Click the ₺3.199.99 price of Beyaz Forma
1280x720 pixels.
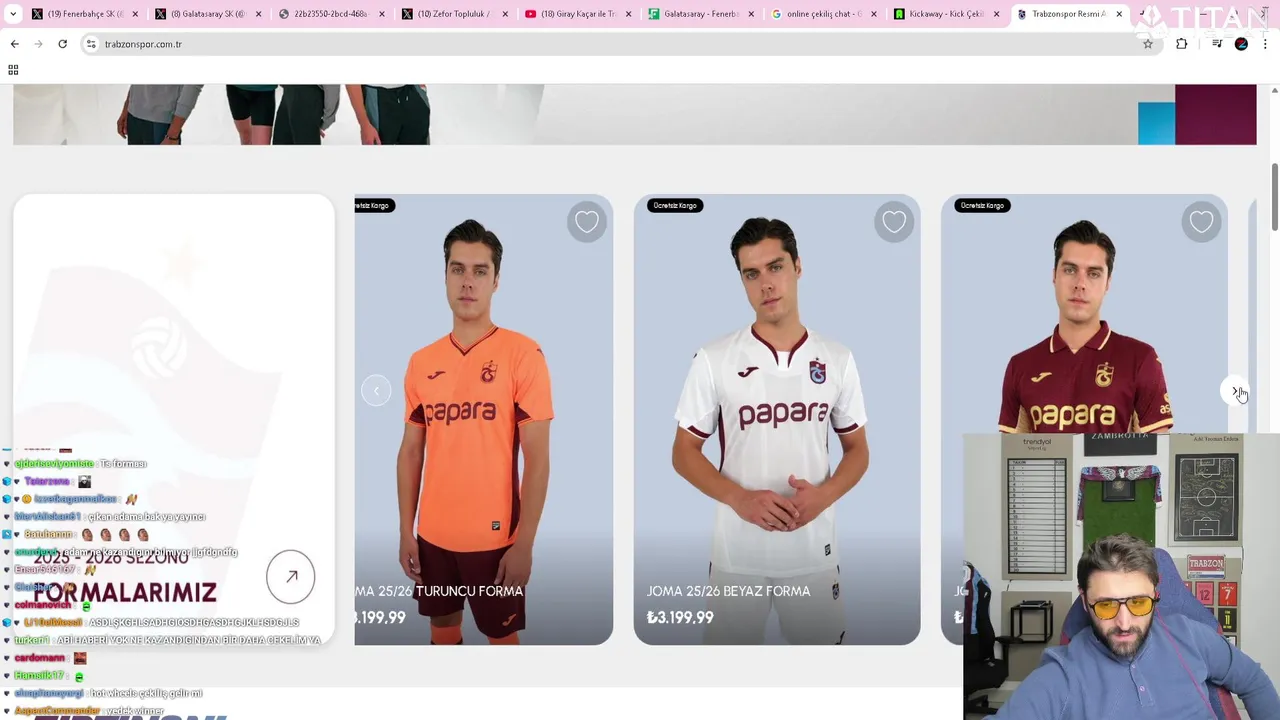tap(680, 617)
